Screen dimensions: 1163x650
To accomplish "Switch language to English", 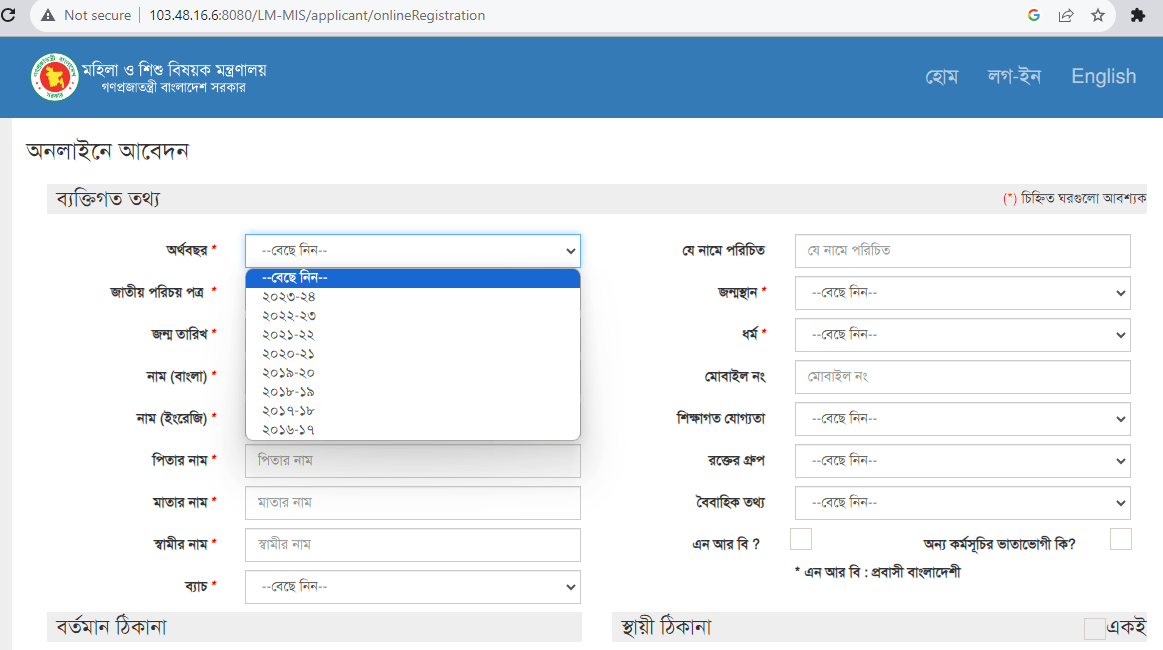I will tap(1103, 77).
